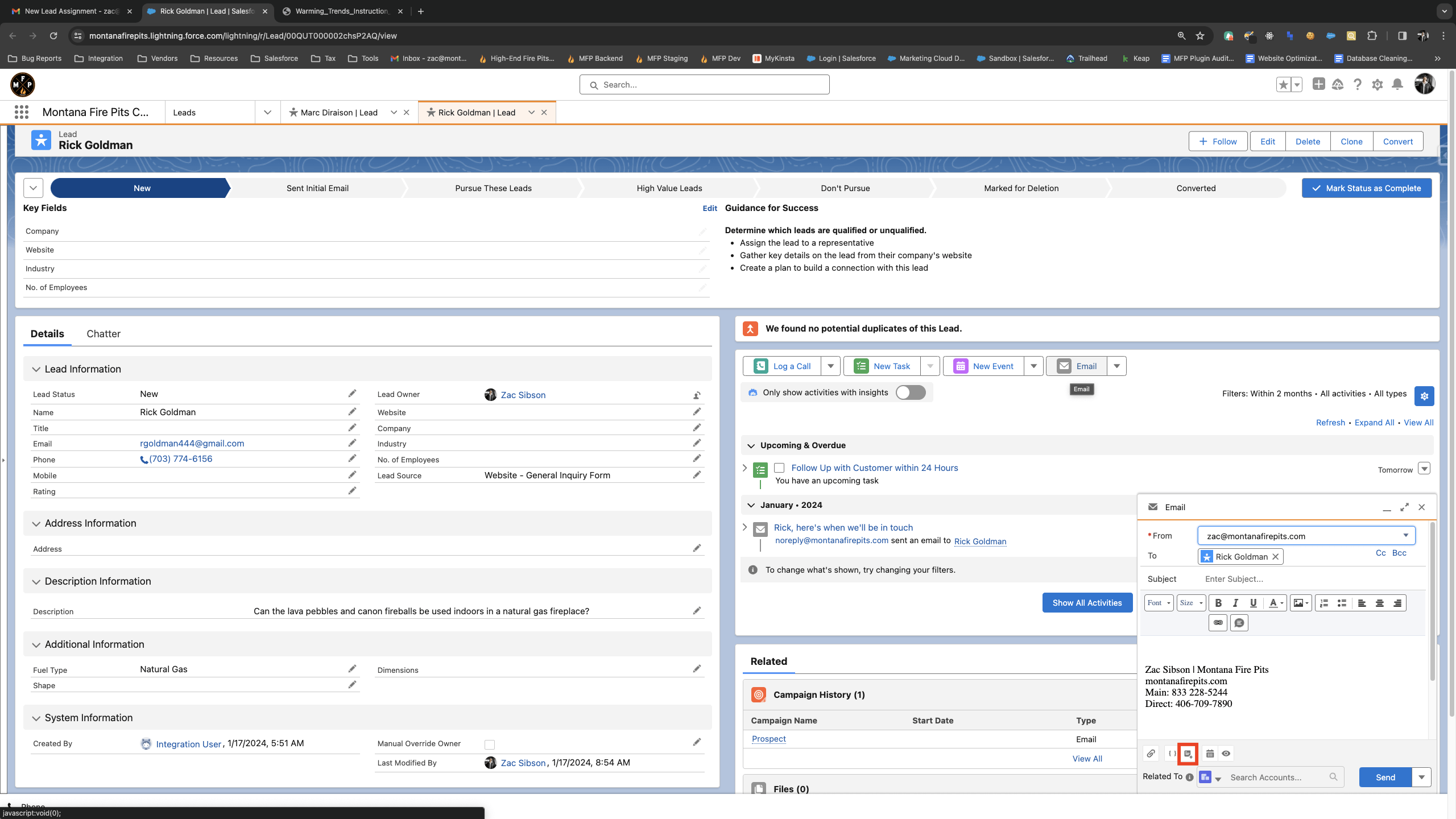Click the Bold formatting icon

click(x=1218, y=603)
